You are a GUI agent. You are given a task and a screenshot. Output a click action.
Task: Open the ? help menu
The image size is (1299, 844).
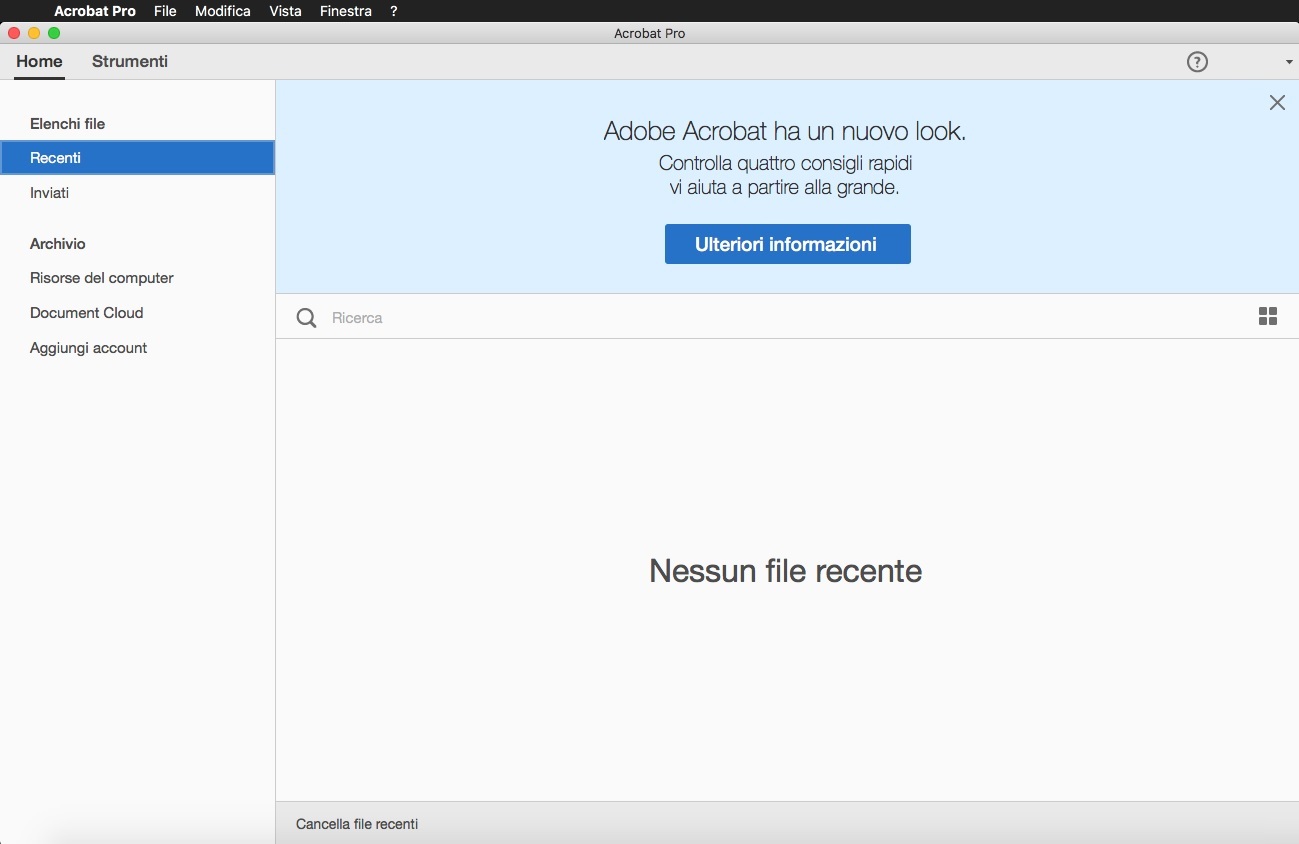(x=394, y=11)
